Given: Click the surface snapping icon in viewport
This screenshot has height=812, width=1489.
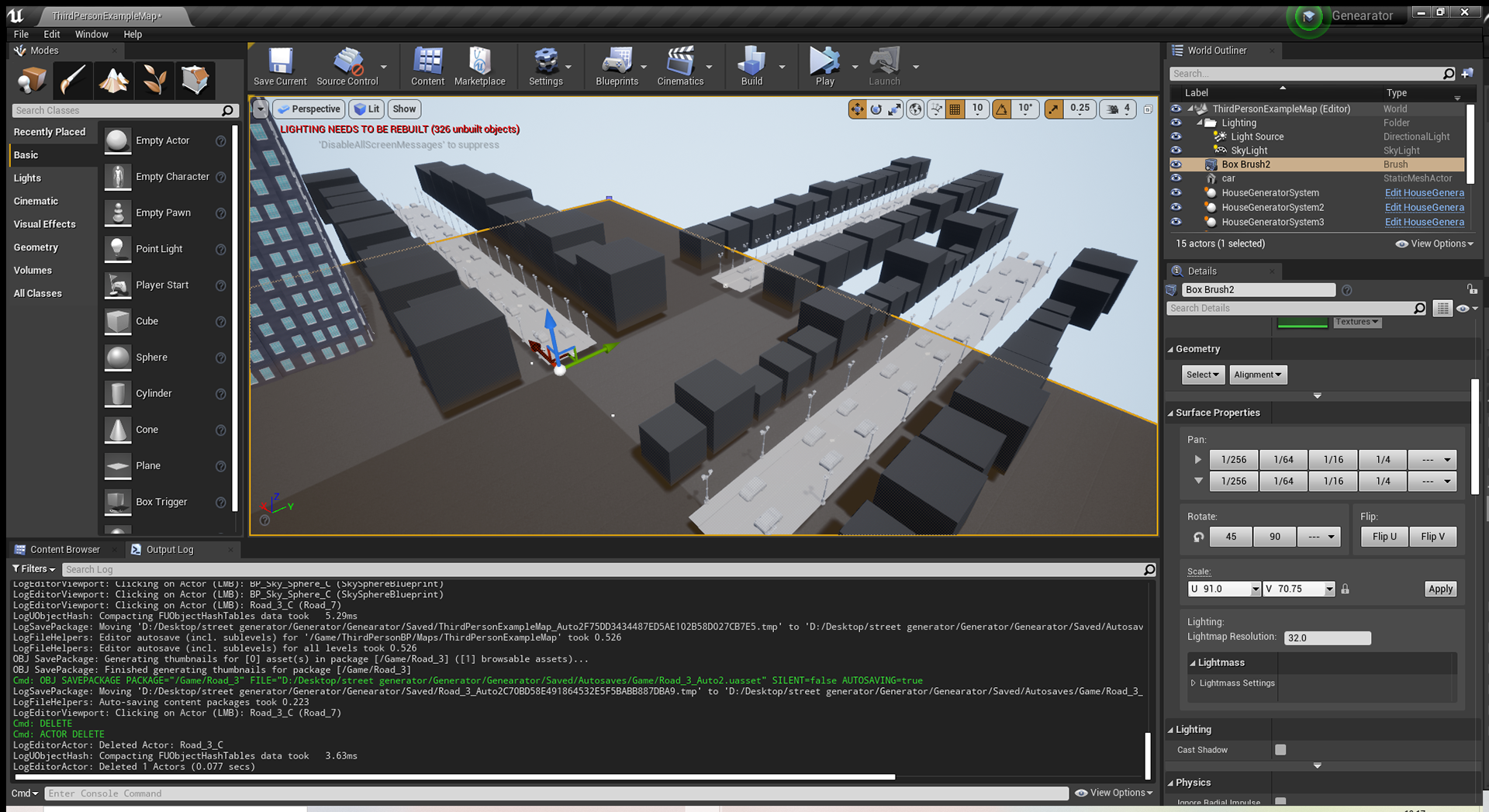Looking at the screenshot, I should (x=936, y=109).
